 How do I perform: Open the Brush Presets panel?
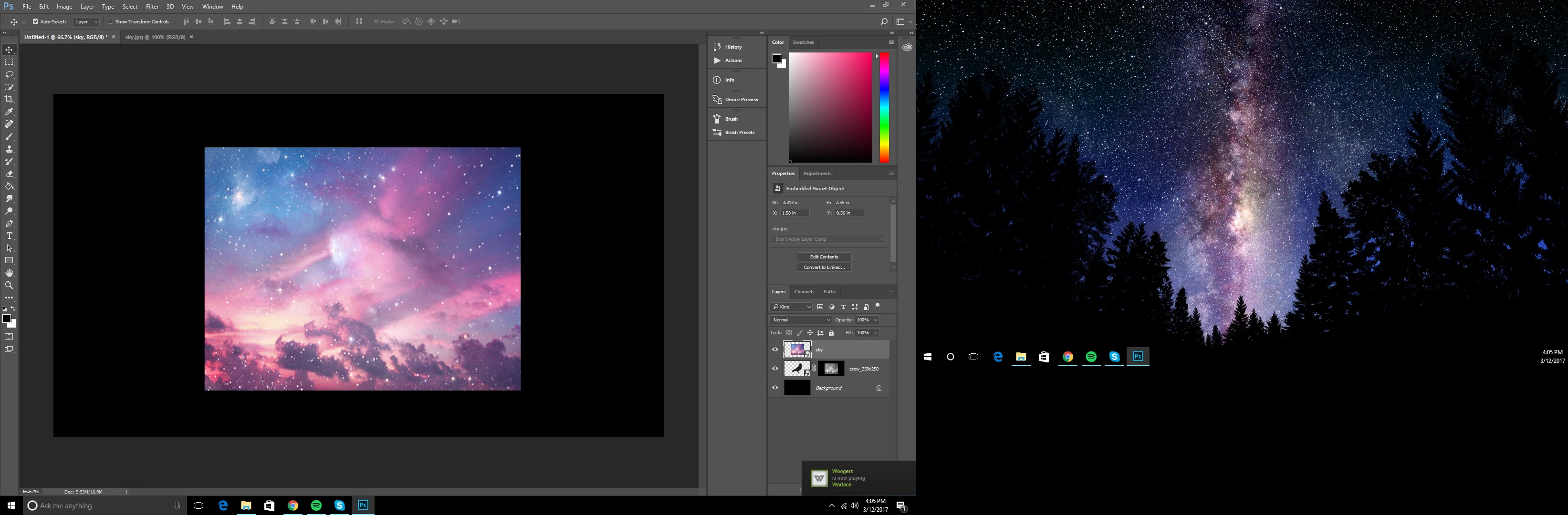739,132
